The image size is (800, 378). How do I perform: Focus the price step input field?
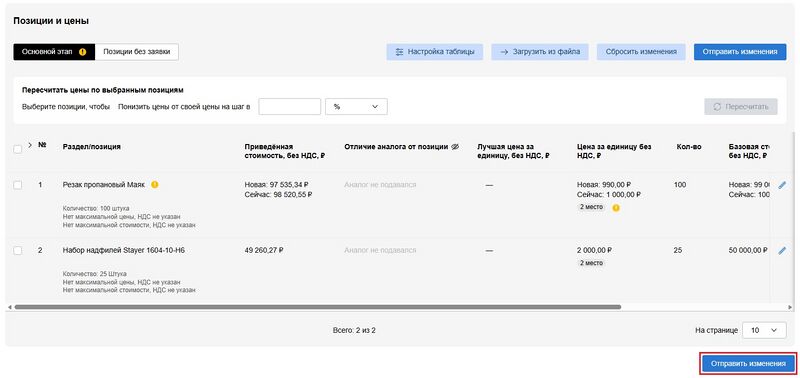point(290,107)
